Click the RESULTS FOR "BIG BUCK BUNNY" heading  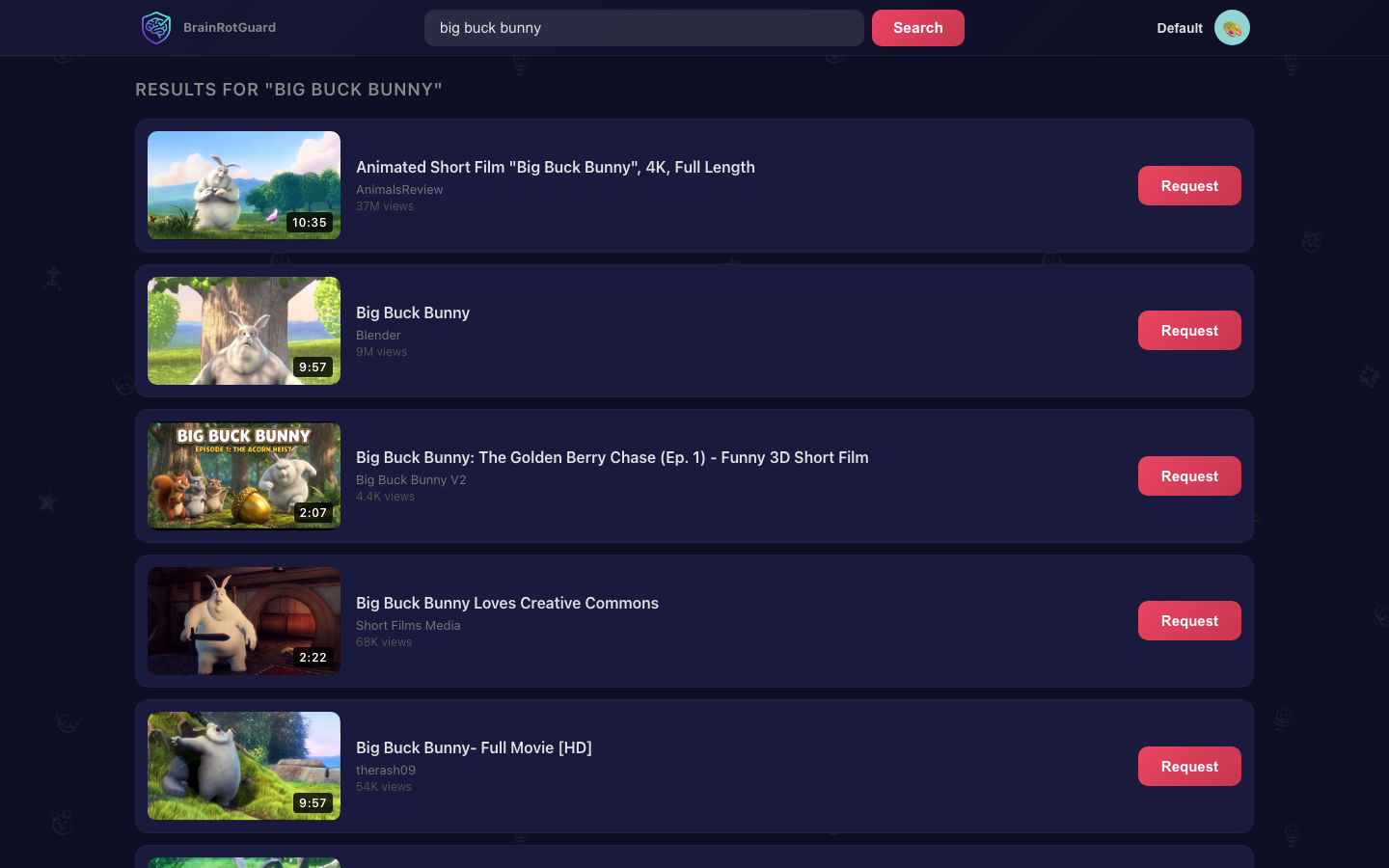pos(288,90)
